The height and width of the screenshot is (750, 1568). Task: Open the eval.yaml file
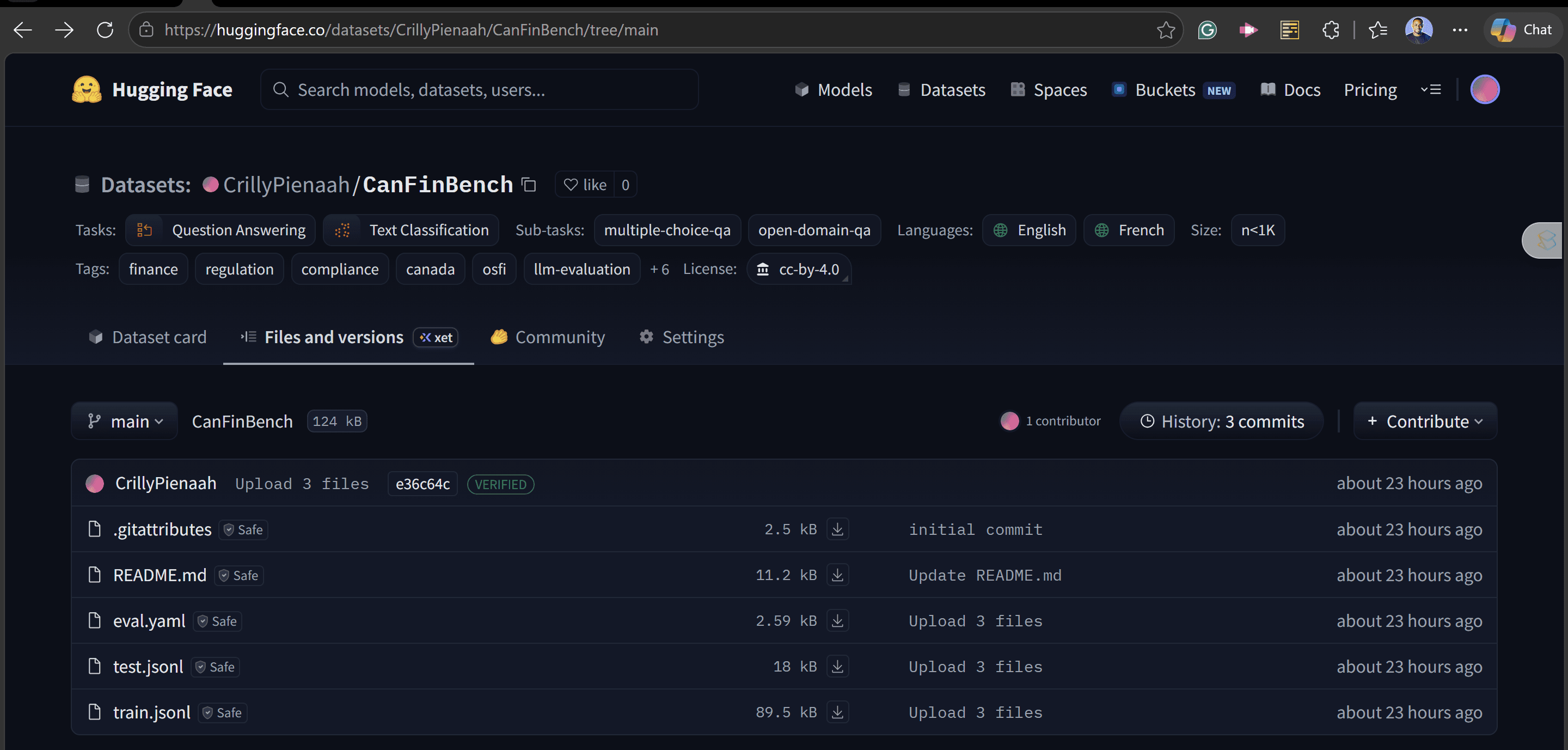point(149,621)
